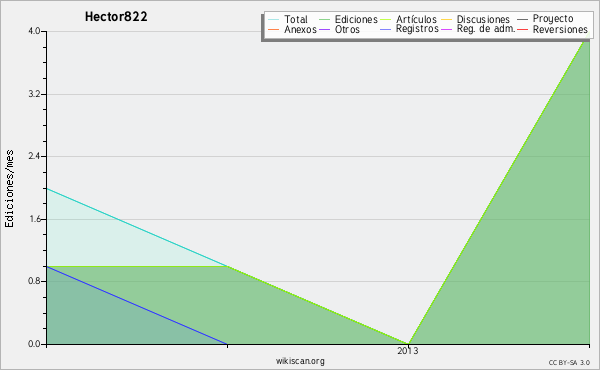The height and width of the screenshot is (370, 600).
Task: Click the Proyecto legend label
Action: click(x=553, y=19)
